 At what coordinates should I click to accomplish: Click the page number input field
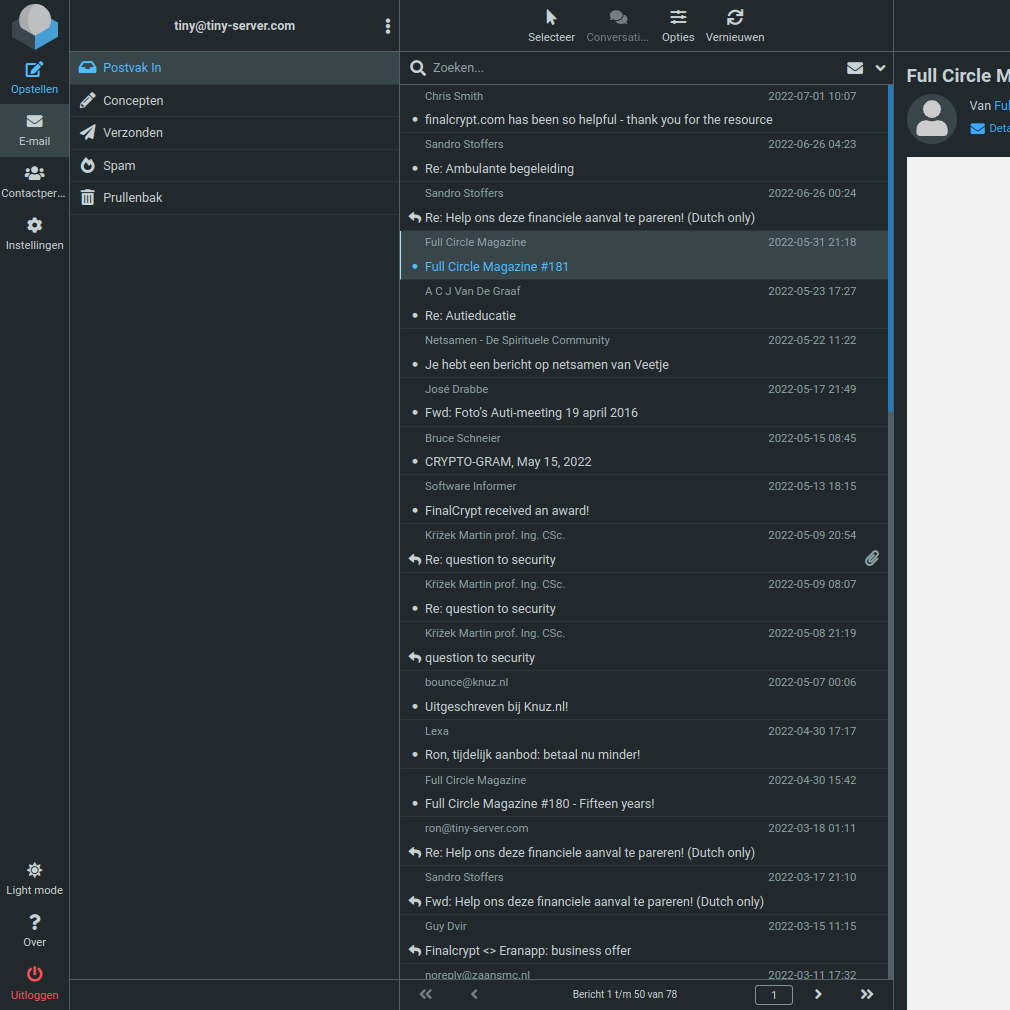pos(773,994)
